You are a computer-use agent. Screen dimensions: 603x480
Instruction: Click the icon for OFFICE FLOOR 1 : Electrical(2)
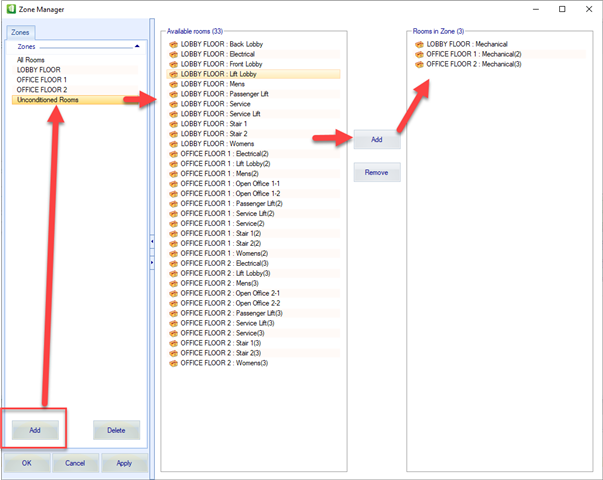[173, 154]
